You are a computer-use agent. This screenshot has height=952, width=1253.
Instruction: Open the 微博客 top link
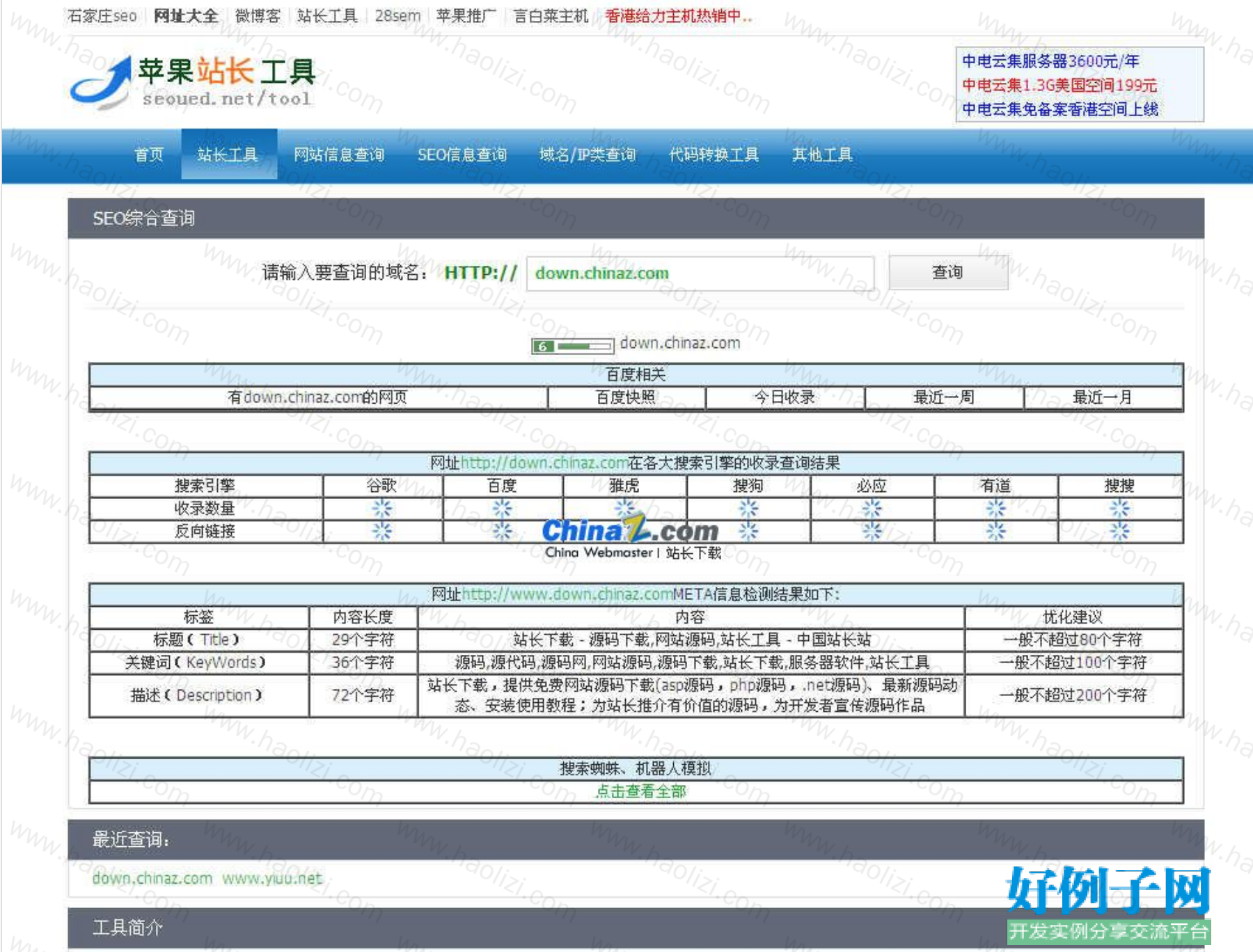pos(258,16)
